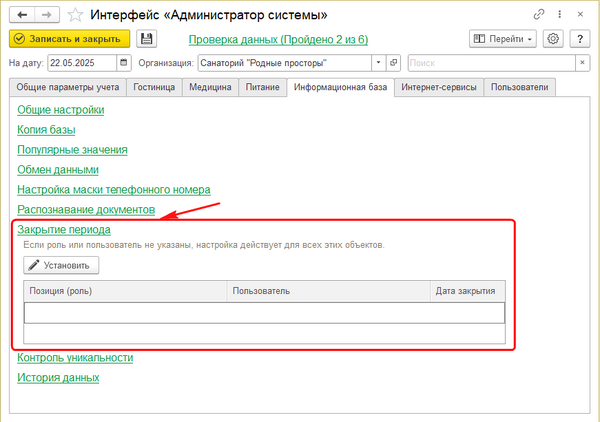600x422 pixels.
Task: Switch to Интернет-сервисы tab
Action: click(x=439, y=87)
